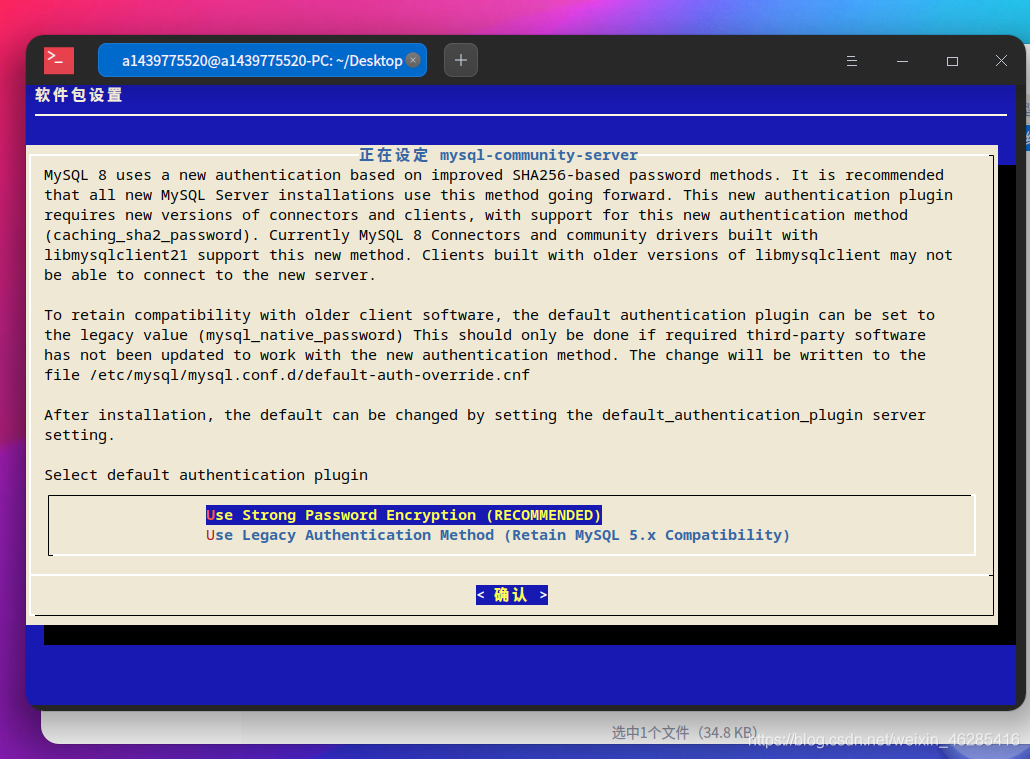Select the a1439775520 Desktop terminal tab
1030x759 pixels.
tap(262, 60)
